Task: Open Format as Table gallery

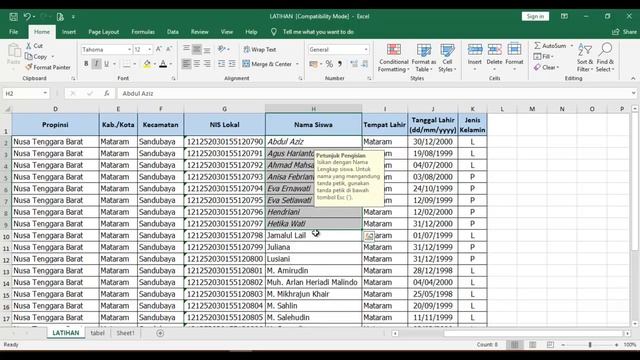Action: (x=424, y=58)
